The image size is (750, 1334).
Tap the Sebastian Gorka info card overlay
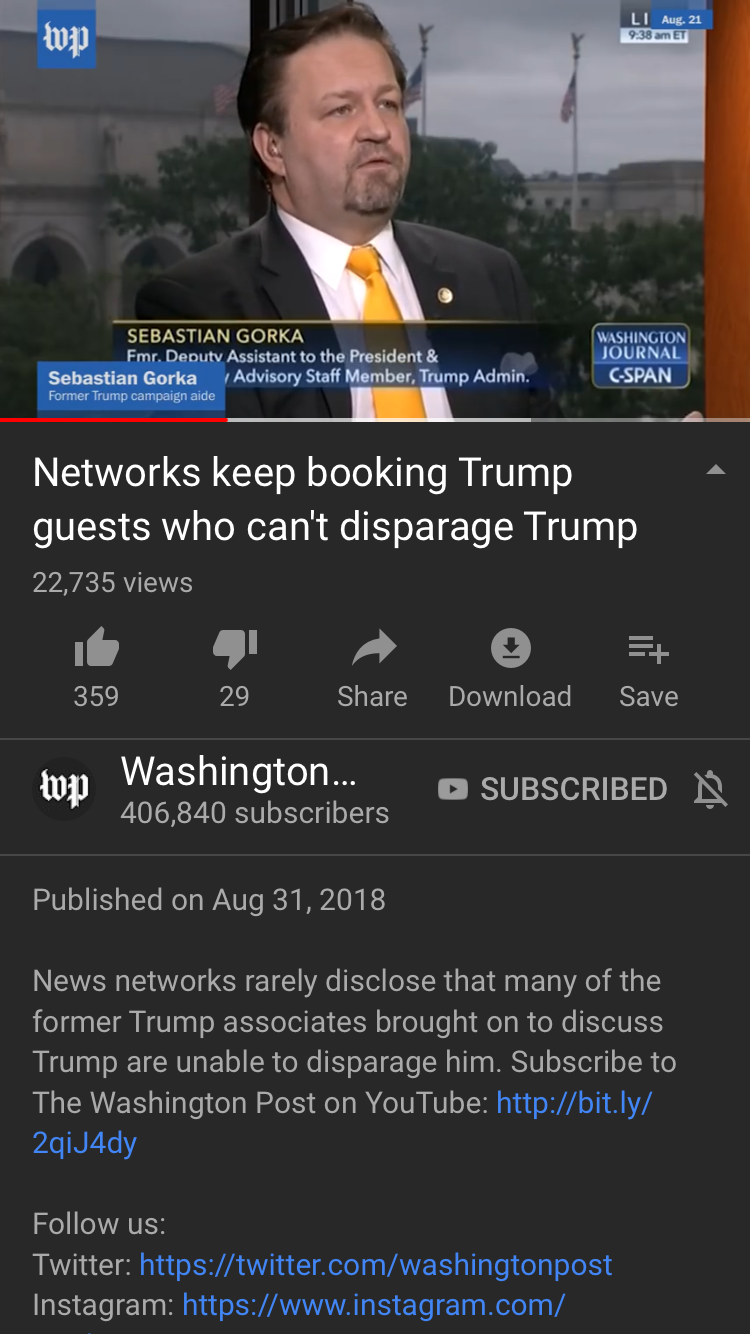tap(132, 386)
